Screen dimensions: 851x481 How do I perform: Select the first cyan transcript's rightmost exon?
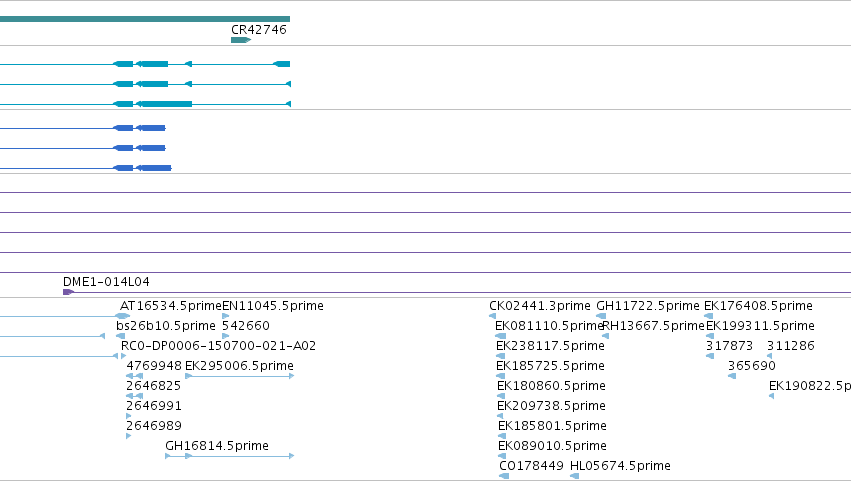(x=282, y=64)
